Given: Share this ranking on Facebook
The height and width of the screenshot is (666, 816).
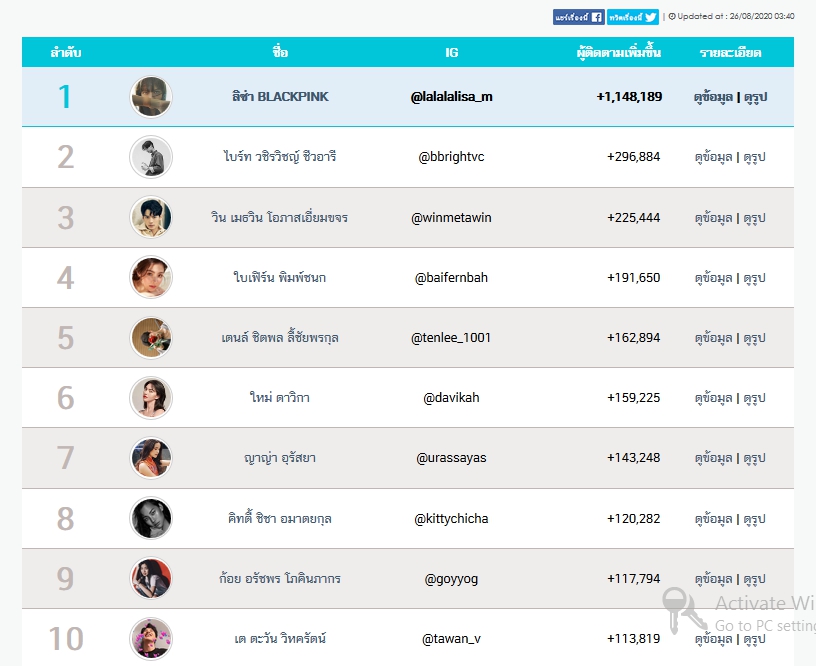Looking at the screenshot, I should (579, 17).
